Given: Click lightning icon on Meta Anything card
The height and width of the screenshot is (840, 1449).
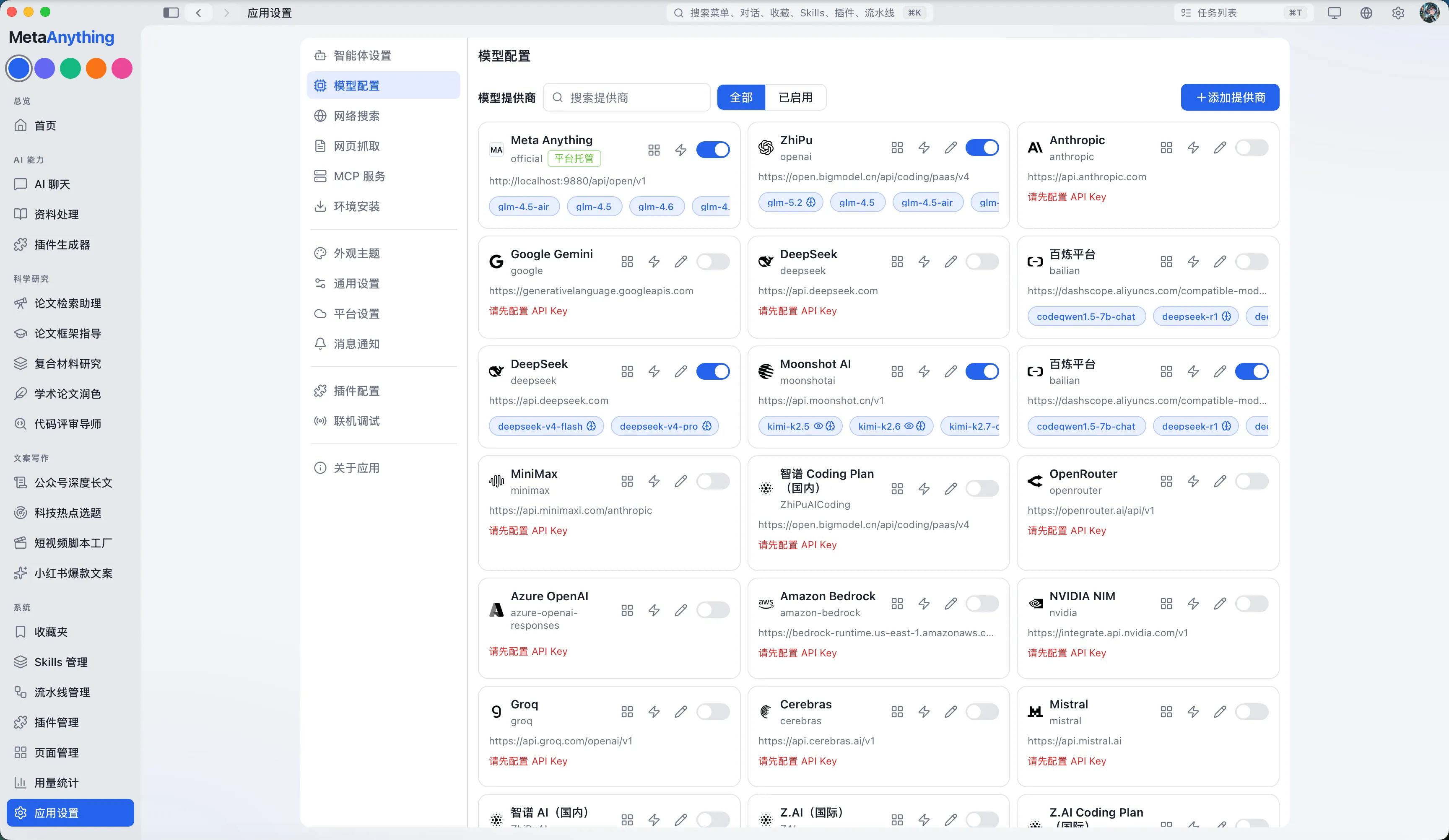Looking at the screenshot, I should 681,150.
